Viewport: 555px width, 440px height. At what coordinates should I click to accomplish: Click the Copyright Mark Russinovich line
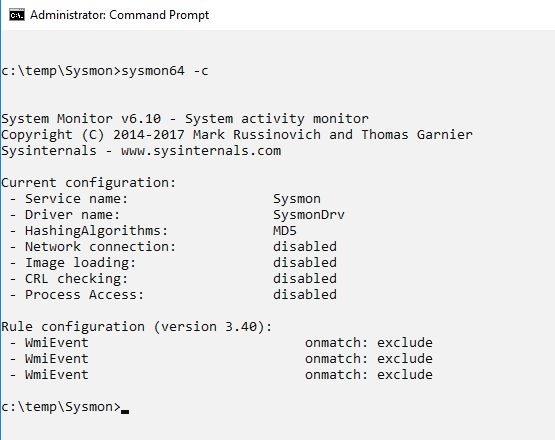click(x=237, y=135)
